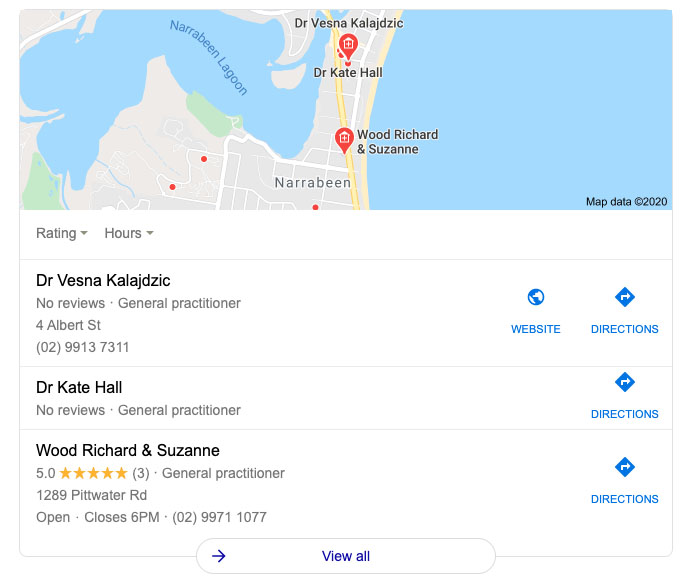694x586 pixels.
Task: Click DIRECTIONS text under Dr Kate Hall's row
Action: (x=625, y=414)
